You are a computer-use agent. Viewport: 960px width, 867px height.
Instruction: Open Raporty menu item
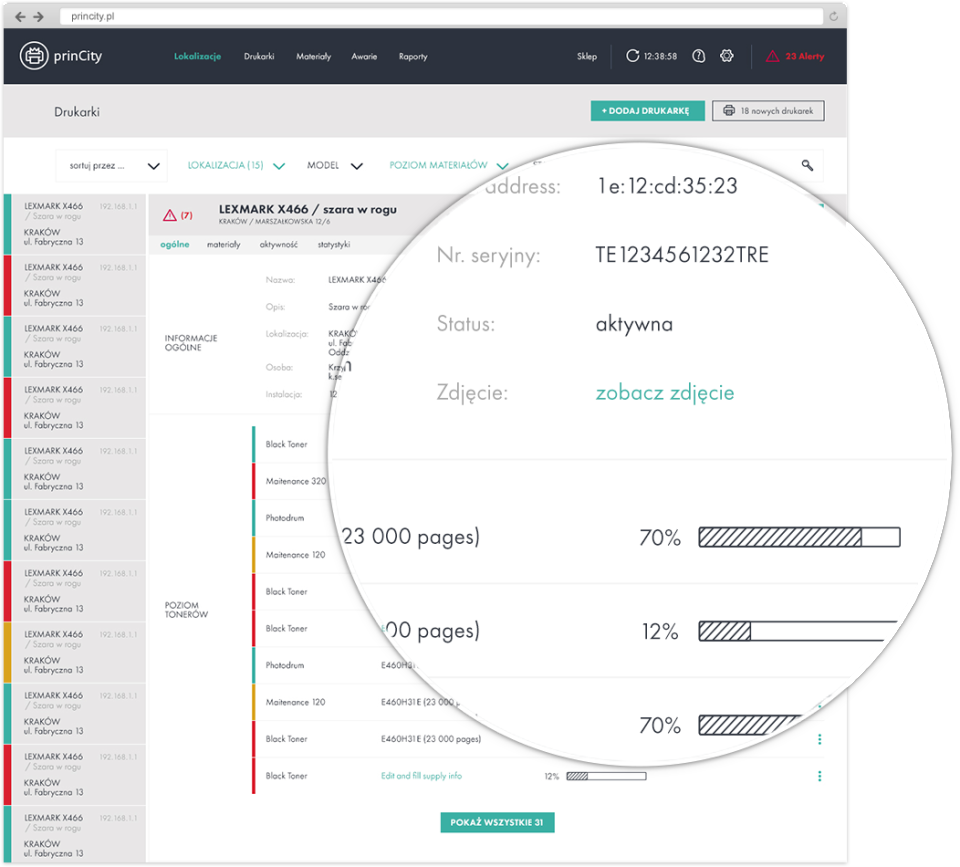pyautogui.click(x=413, y=56)
